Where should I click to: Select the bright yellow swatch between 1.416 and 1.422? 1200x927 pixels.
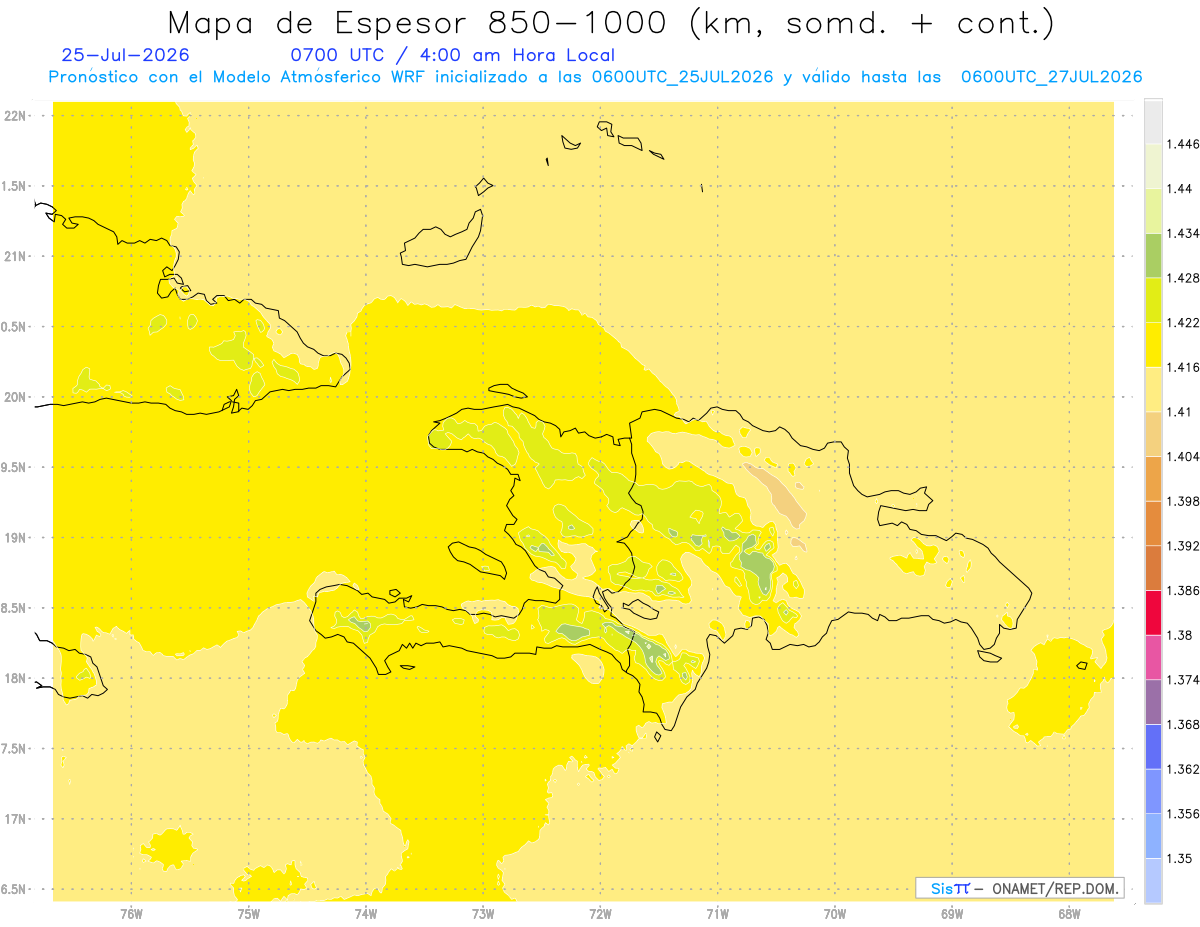pos(1153,344)
